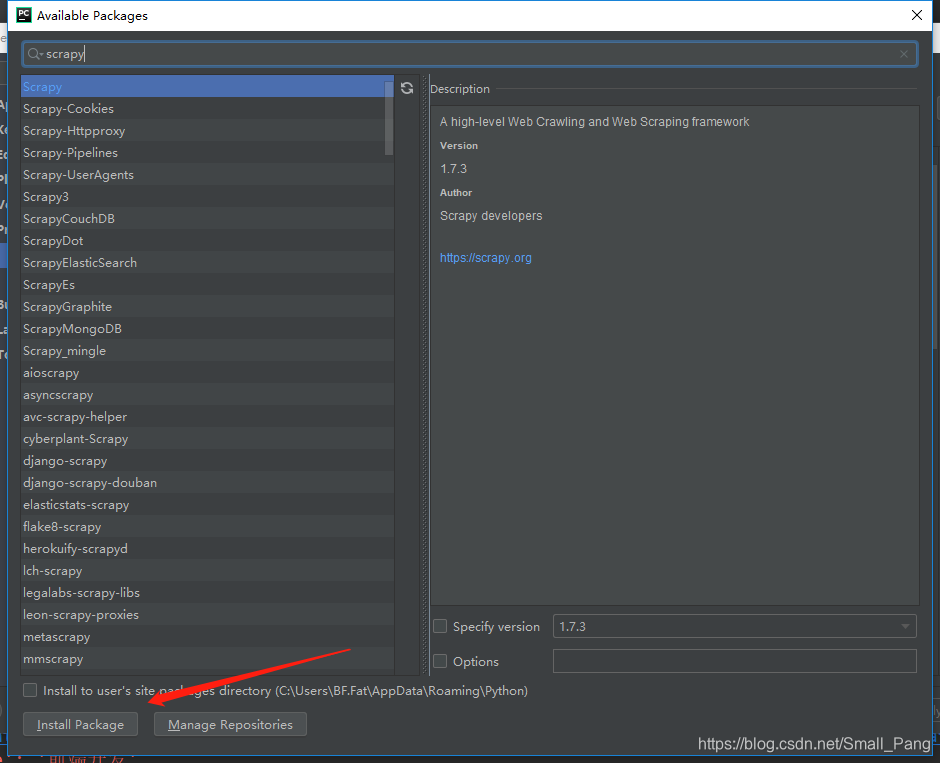Select ScrapyElasticSearch package
Image resolution: width=940 pixels, height=763 pixels.
(207, 263)
